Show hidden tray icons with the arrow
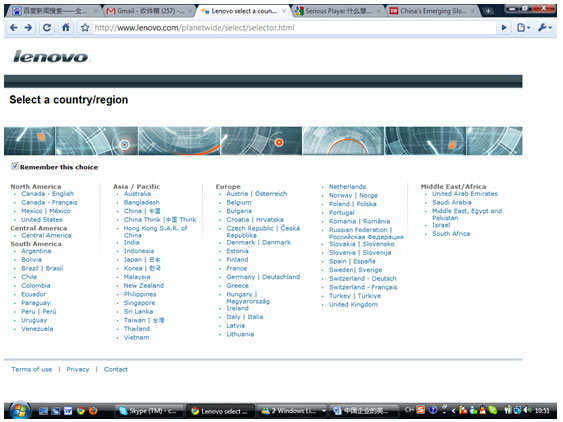The image size is (563, 422). [453, 410]
